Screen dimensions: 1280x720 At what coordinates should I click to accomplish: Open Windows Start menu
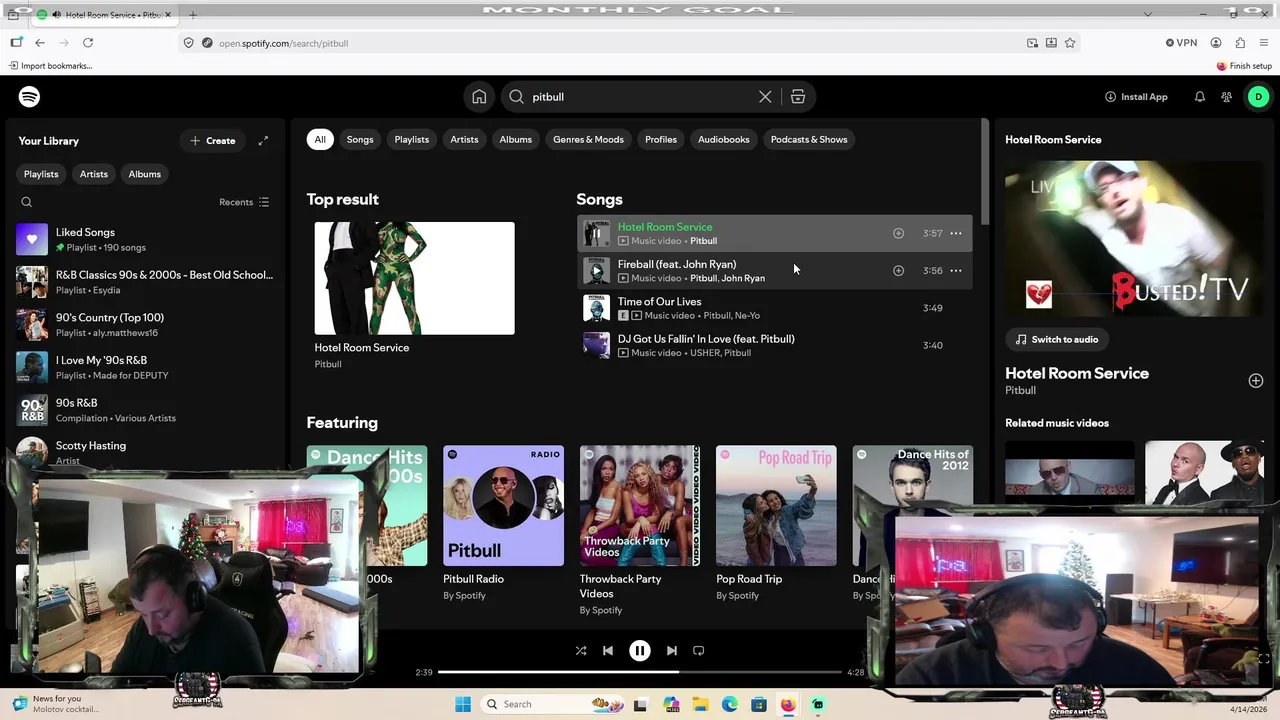pyautogui.click(x=463, y=704)
